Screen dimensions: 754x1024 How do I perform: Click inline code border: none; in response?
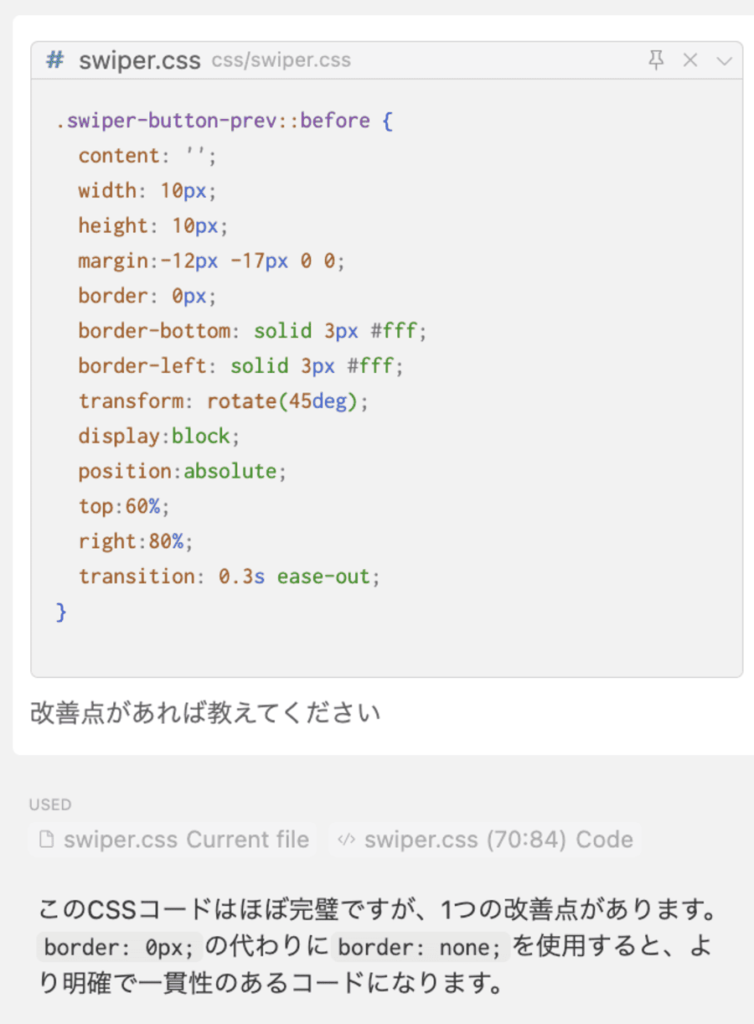420,947
